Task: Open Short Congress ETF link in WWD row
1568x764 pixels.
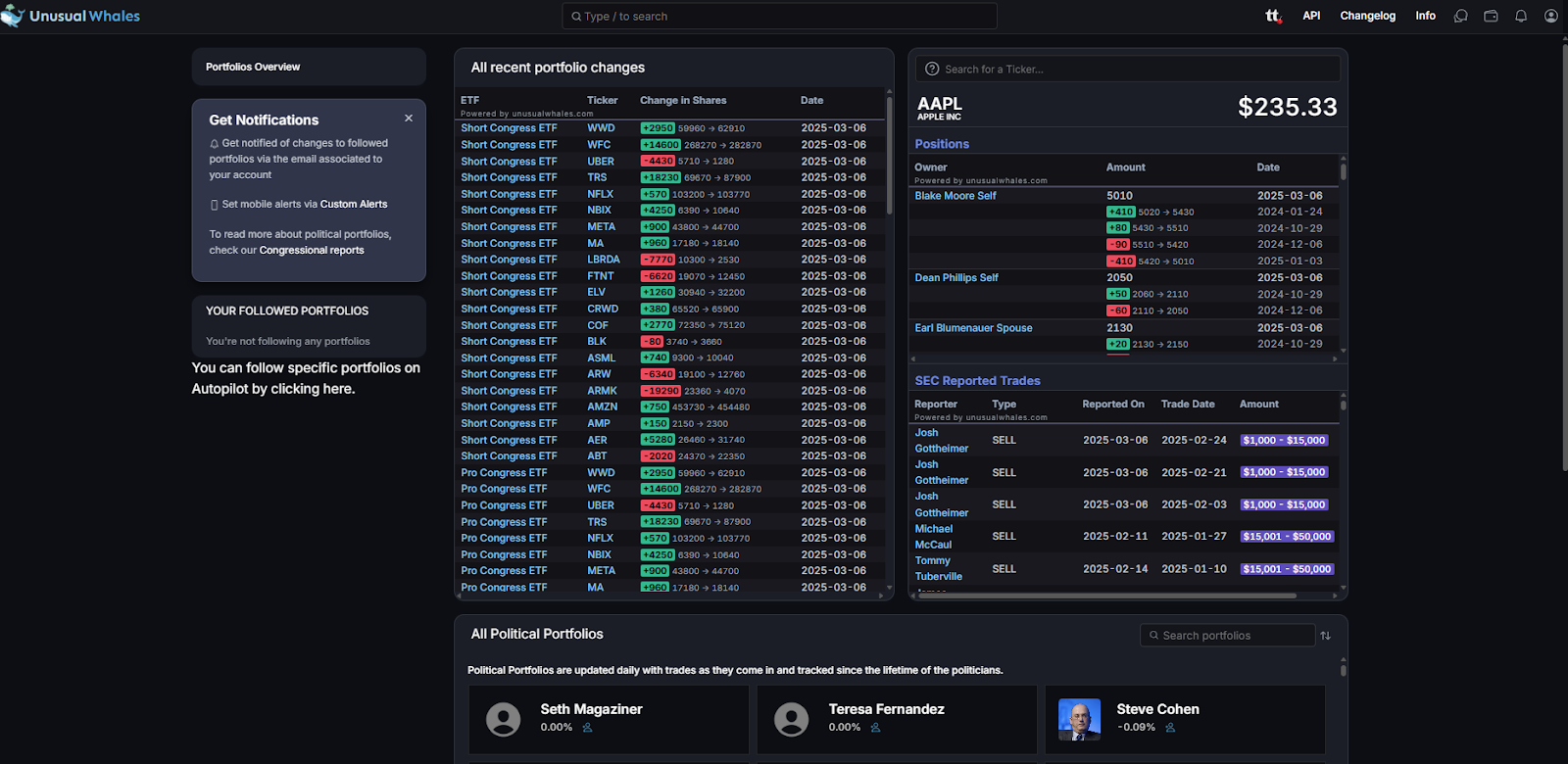Action: pyautogui.click(x=509, y=128)
